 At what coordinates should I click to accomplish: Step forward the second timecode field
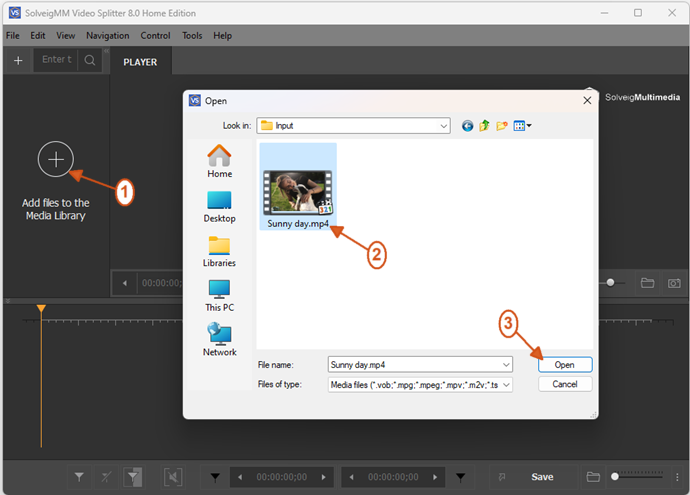pyautogui.click(x=435, y=477)
